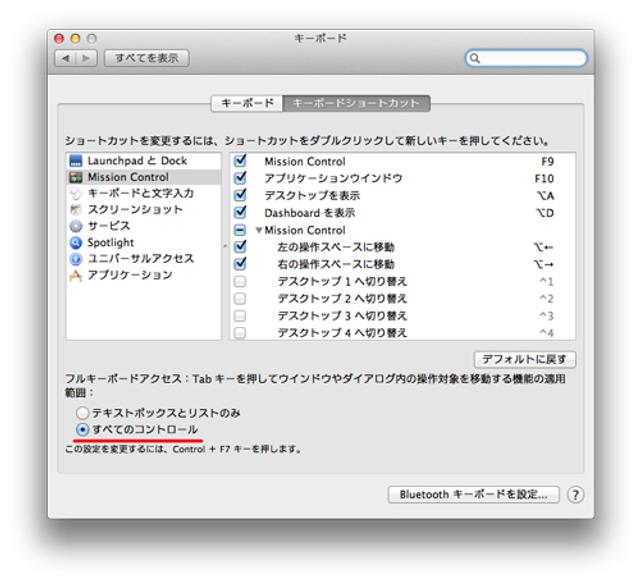The height and width of the screenshot is (582, 640).
Task: Uncheck Dashboard を表示 checkbox
Action: click(240, 212)
